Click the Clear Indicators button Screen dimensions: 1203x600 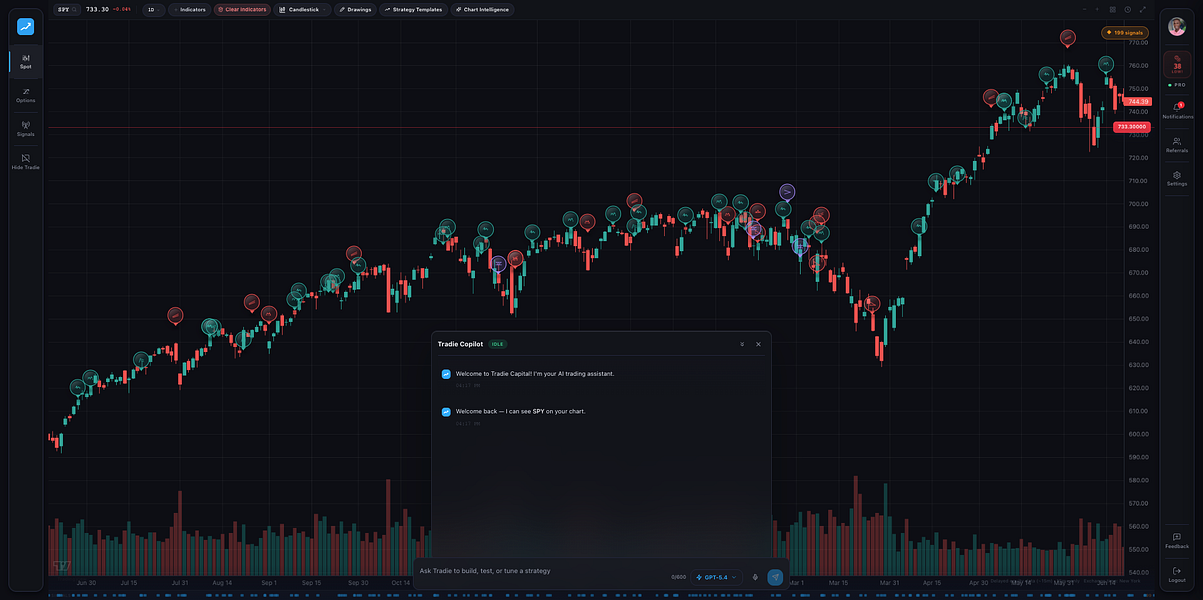pyautogui.click(x=242, y=9)
